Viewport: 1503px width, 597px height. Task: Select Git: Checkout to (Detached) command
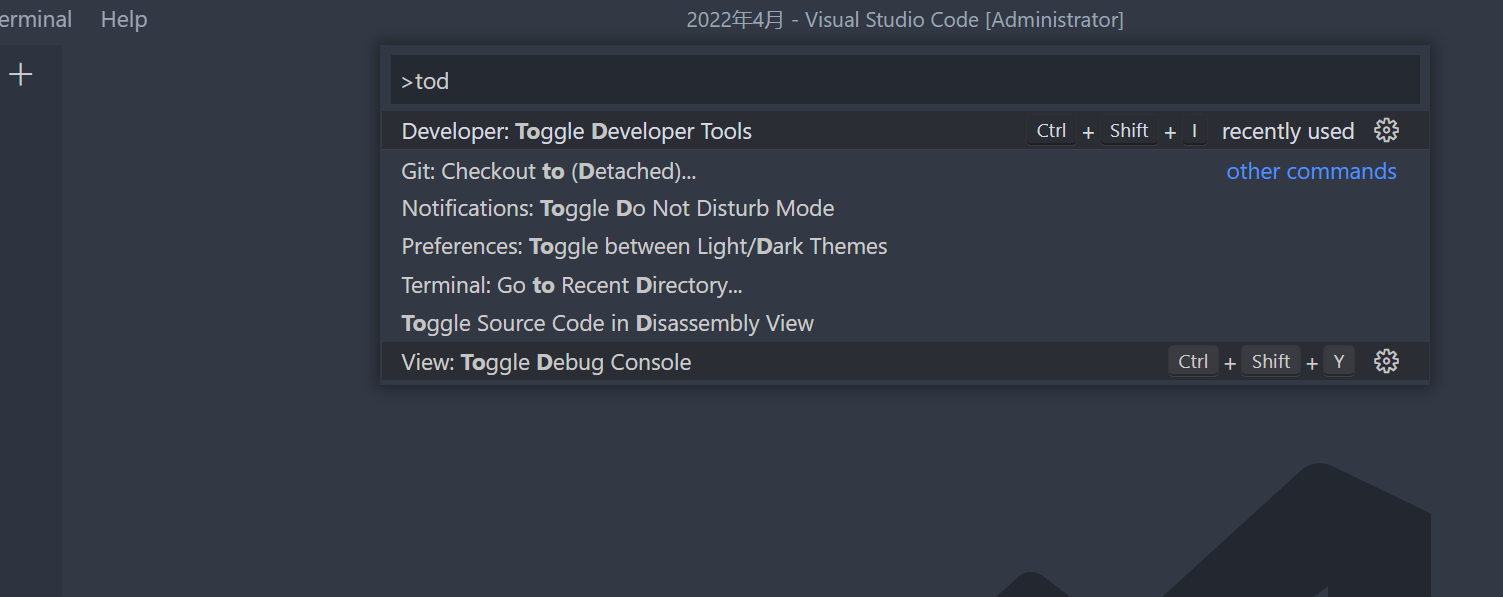[x=547, y=171]
